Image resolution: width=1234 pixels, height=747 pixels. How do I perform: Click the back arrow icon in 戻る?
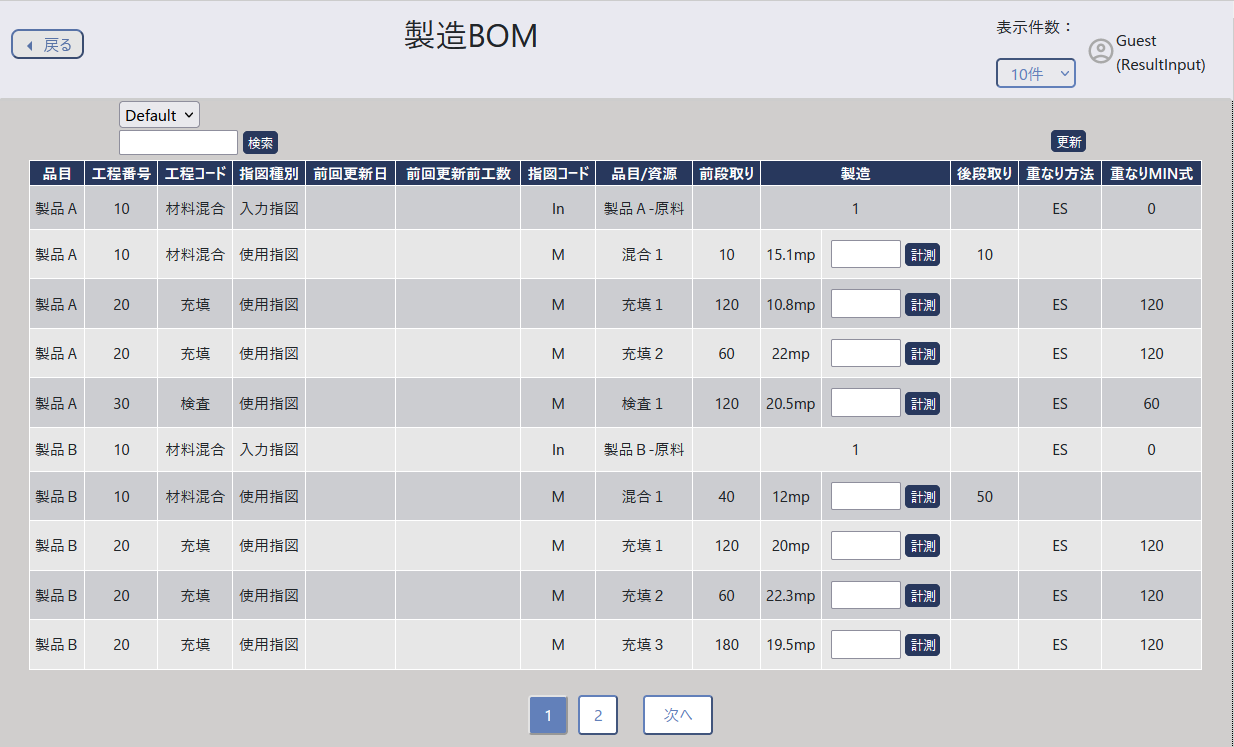(28, 44)
